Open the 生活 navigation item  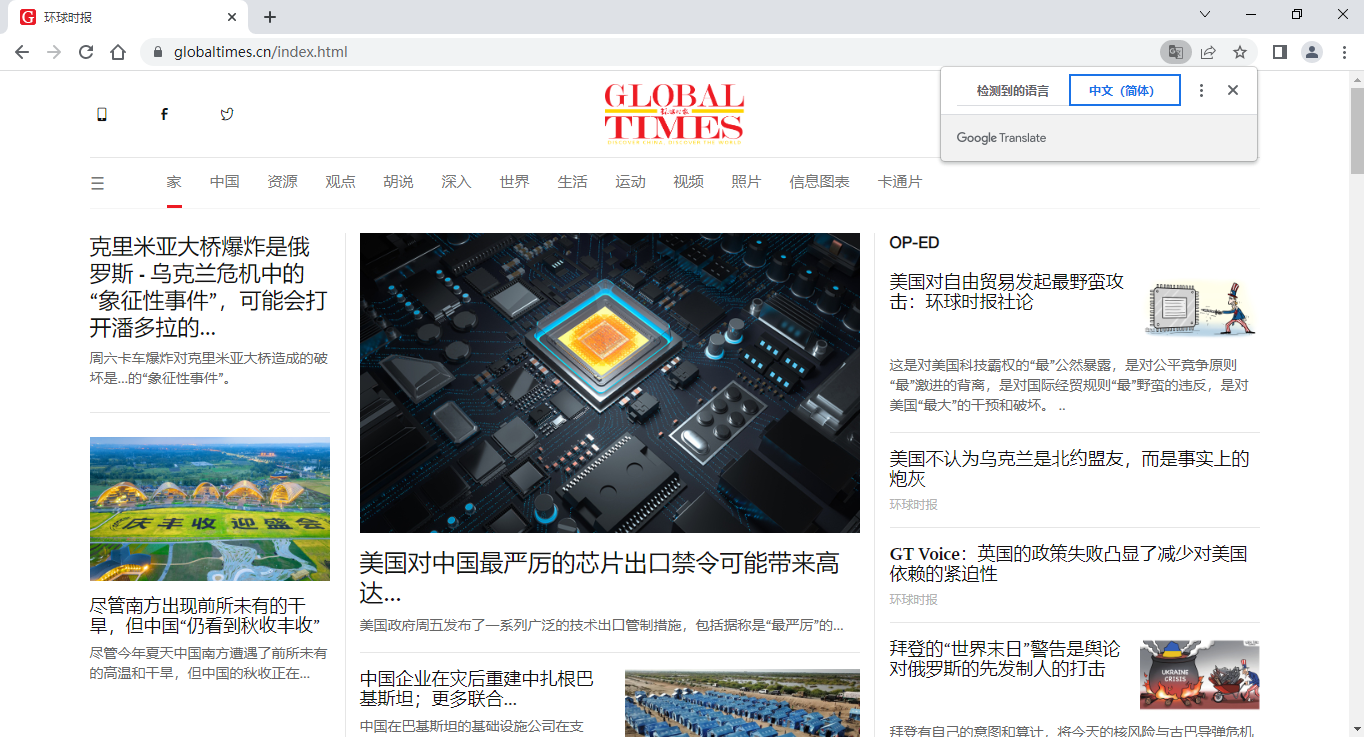coord(573,182)
